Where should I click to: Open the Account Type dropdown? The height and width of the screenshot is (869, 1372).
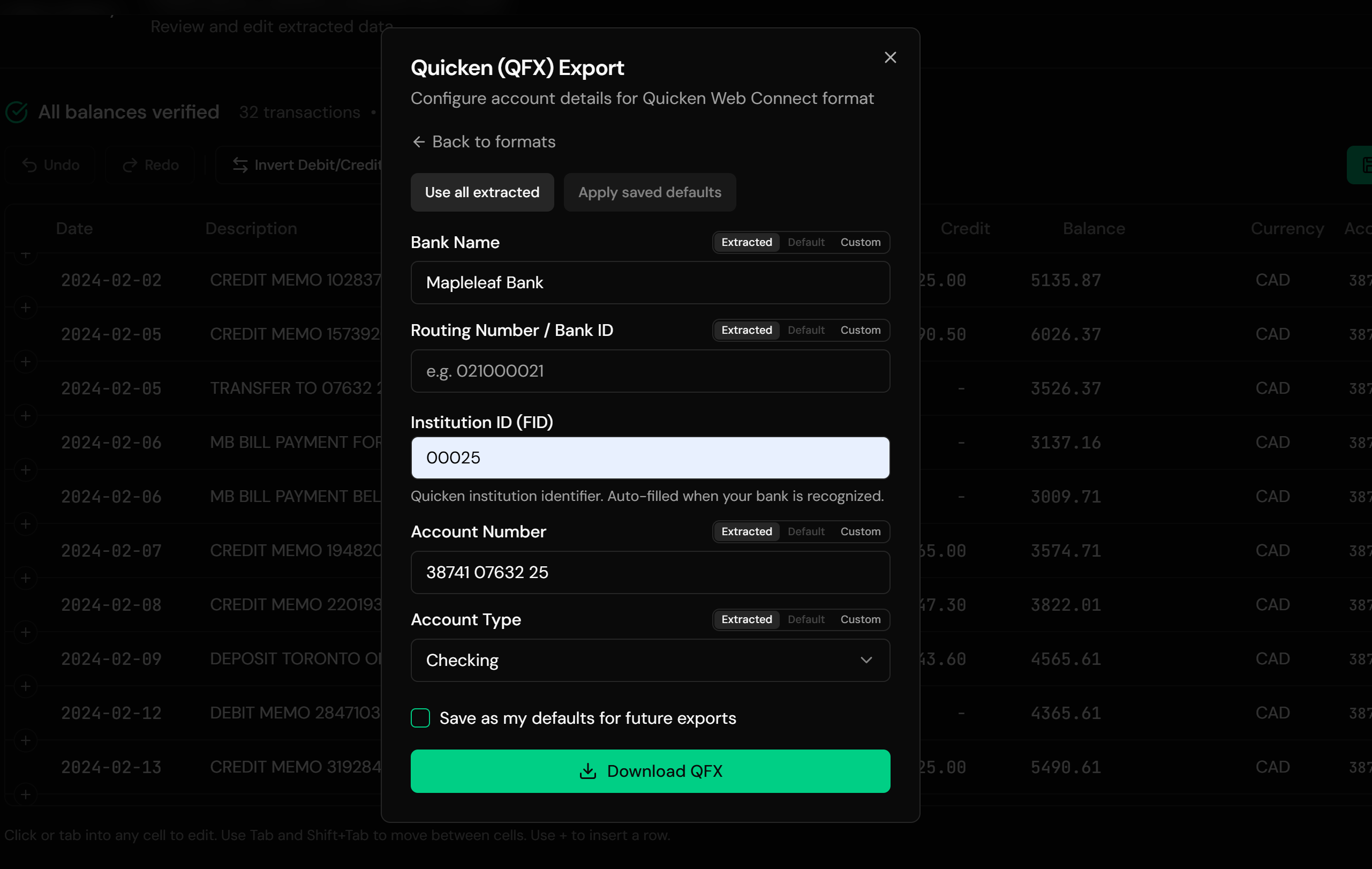coord(650,660)
